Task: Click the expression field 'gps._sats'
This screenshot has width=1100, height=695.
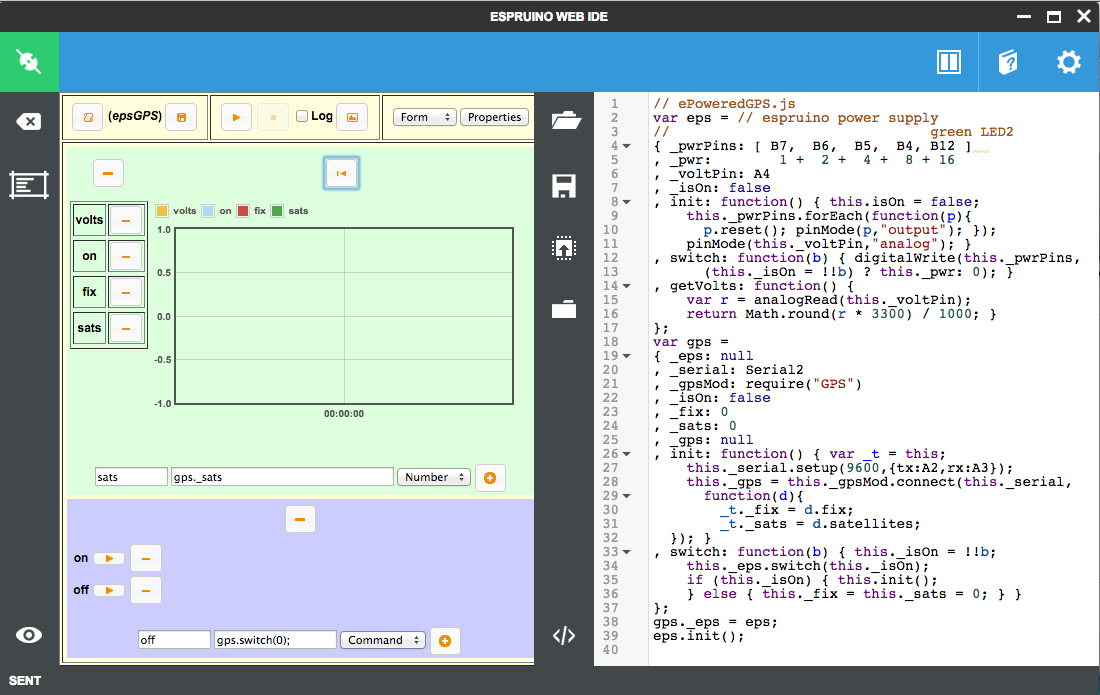Action: coord(282,477)
